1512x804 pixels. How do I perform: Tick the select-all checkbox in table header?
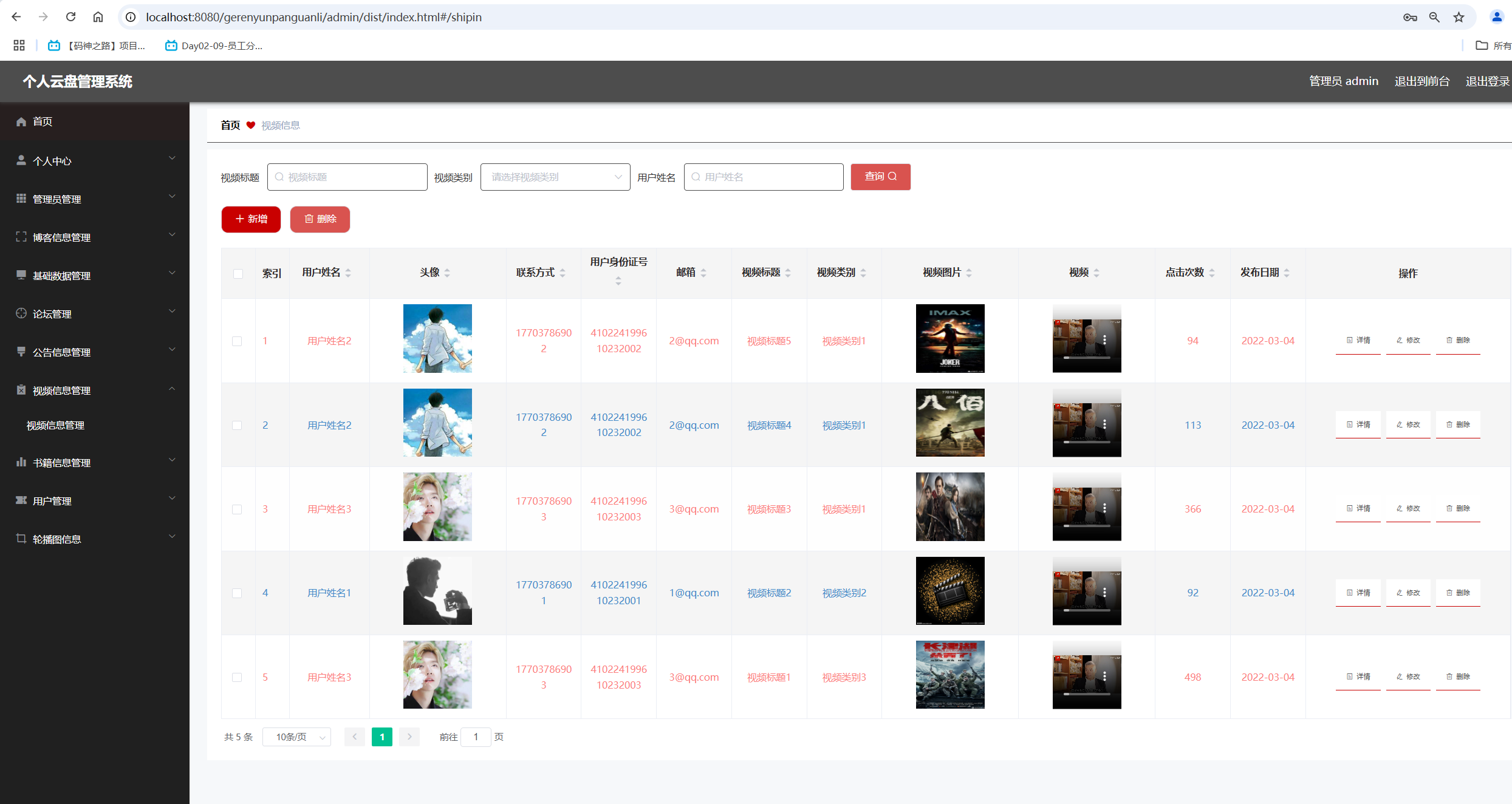coord(238,273)
